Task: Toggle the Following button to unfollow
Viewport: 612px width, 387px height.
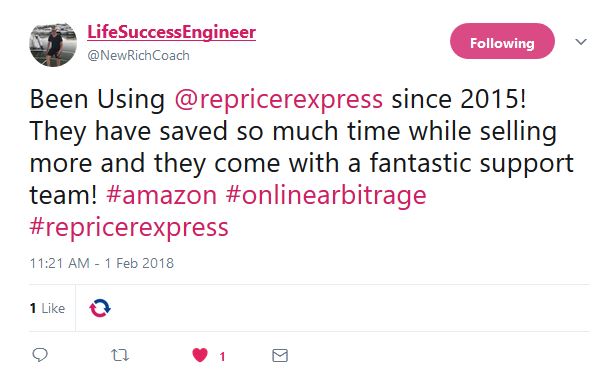Action: tap(502, 41)
